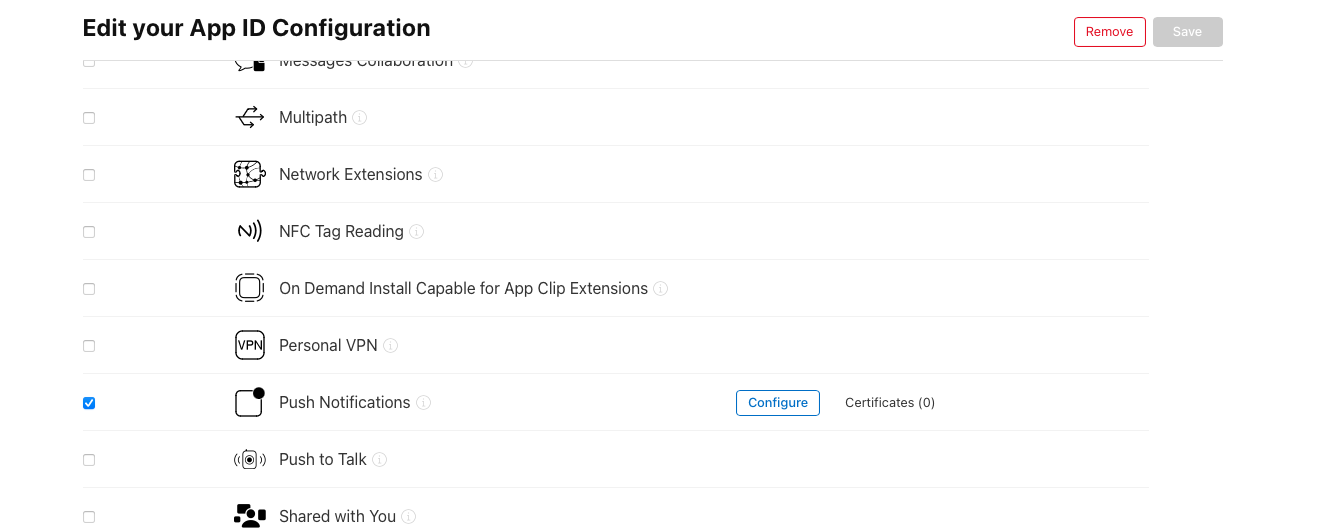Uncheck the Push Notifications checkbox
Screen dimensions: 1317x529
pos(89,403)
